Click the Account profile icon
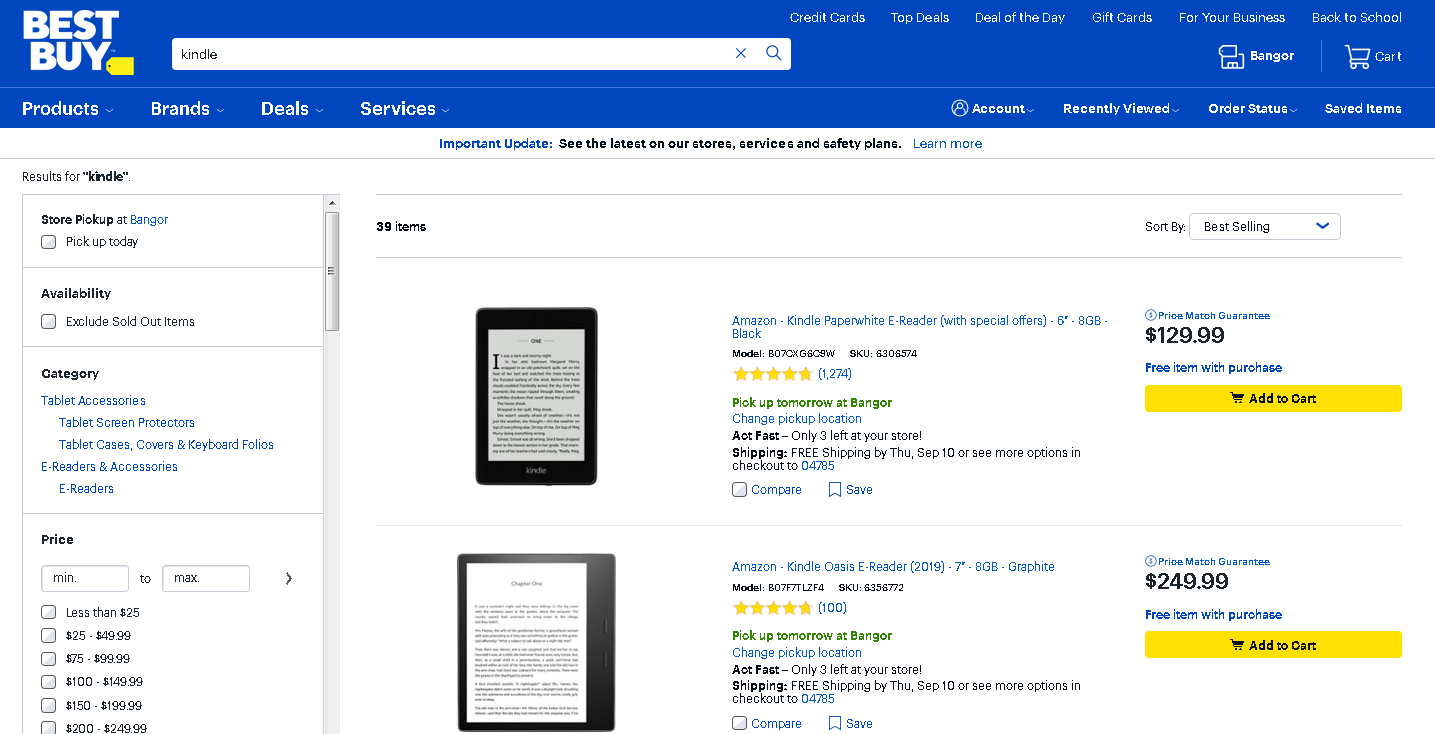 point(960,108)
